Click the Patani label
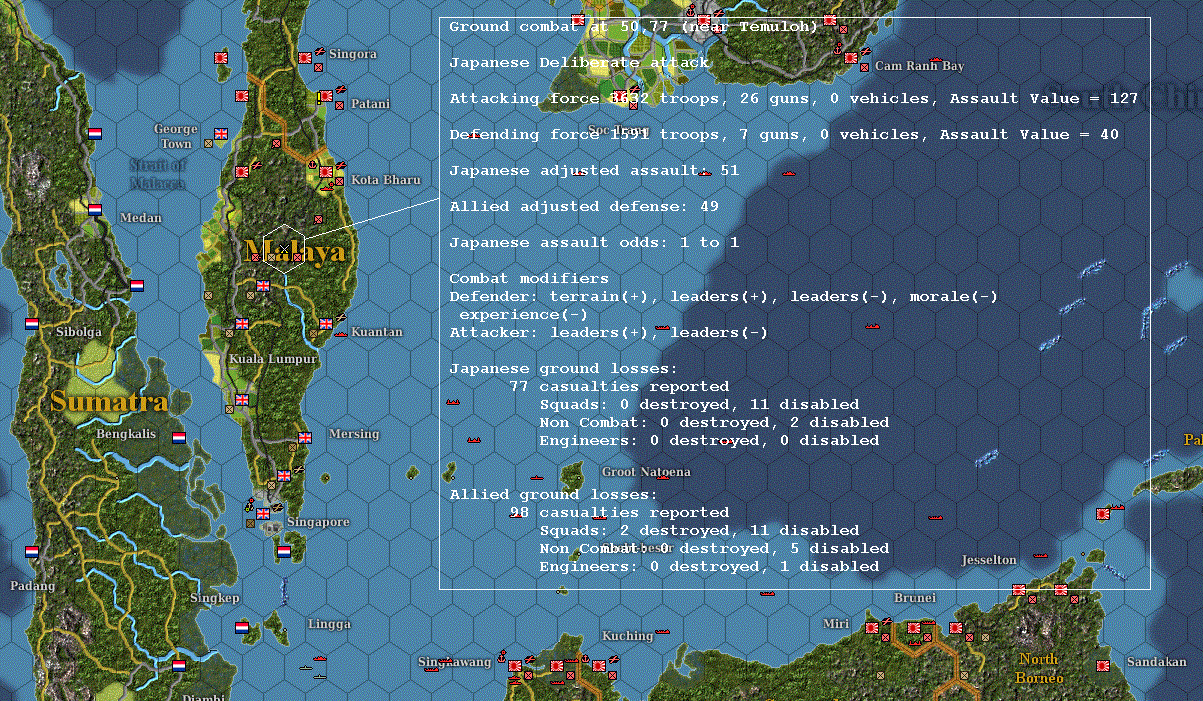The image size is (1203, 701). pos(371,103)
